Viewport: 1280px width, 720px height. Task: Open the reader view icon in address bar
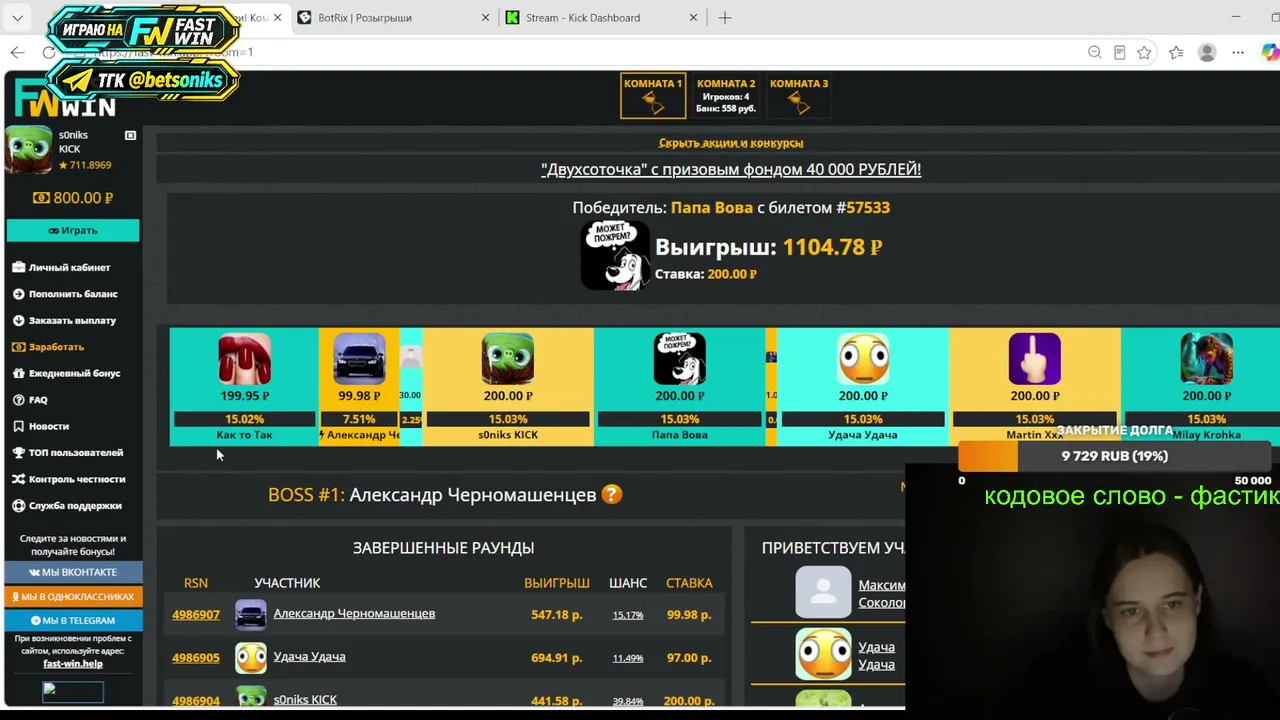(x=1120, y=52)
